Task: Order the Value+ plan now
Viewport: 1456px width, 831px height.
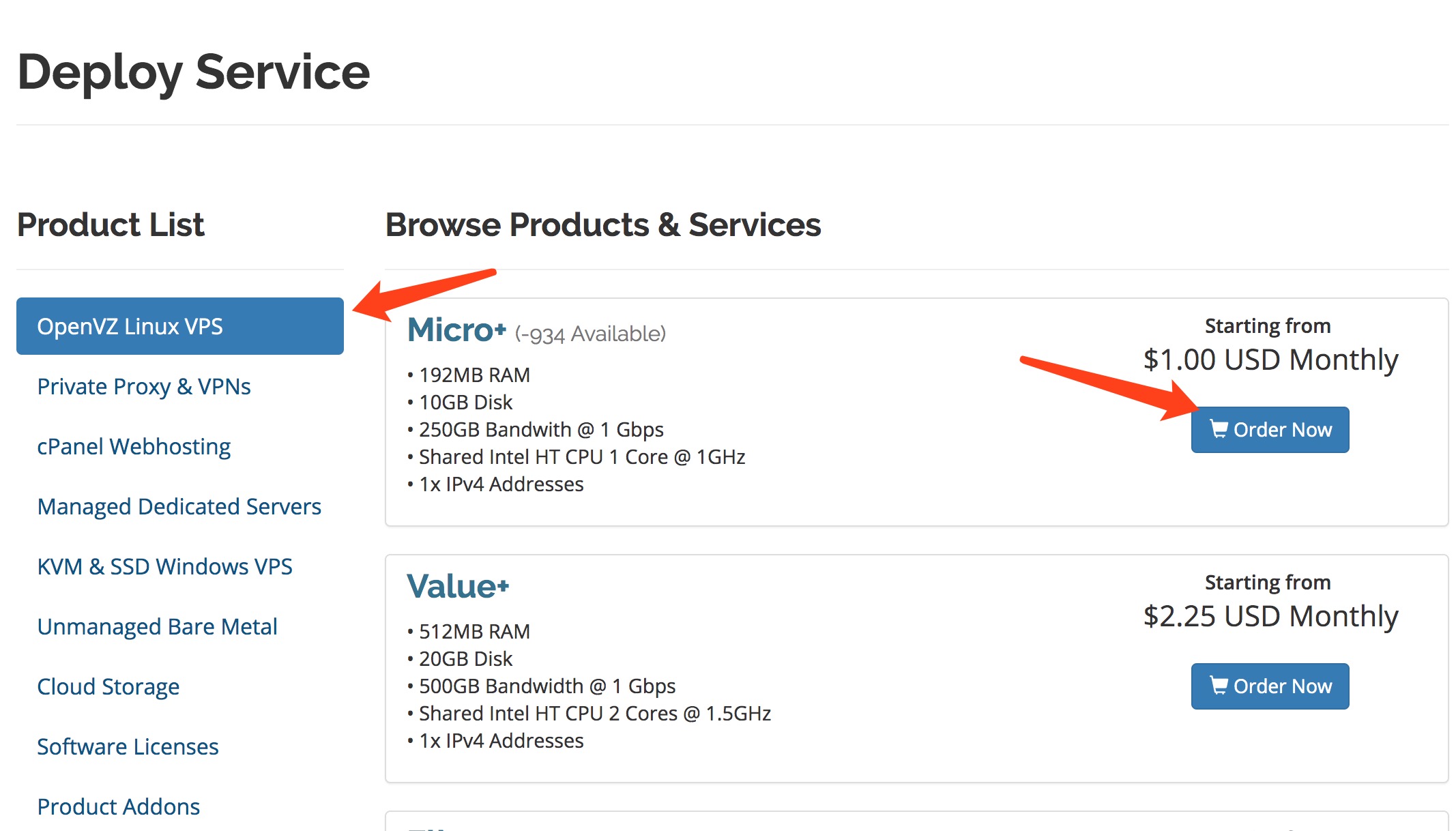Action: 1270,686
